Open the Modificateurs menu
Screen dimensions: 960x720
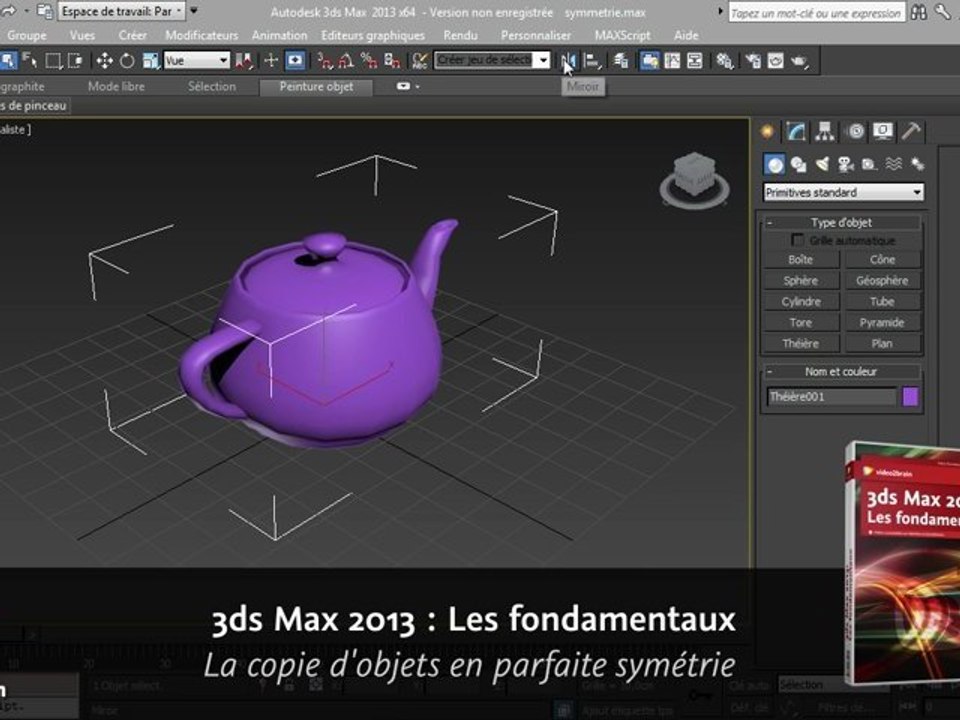[201, 36]
